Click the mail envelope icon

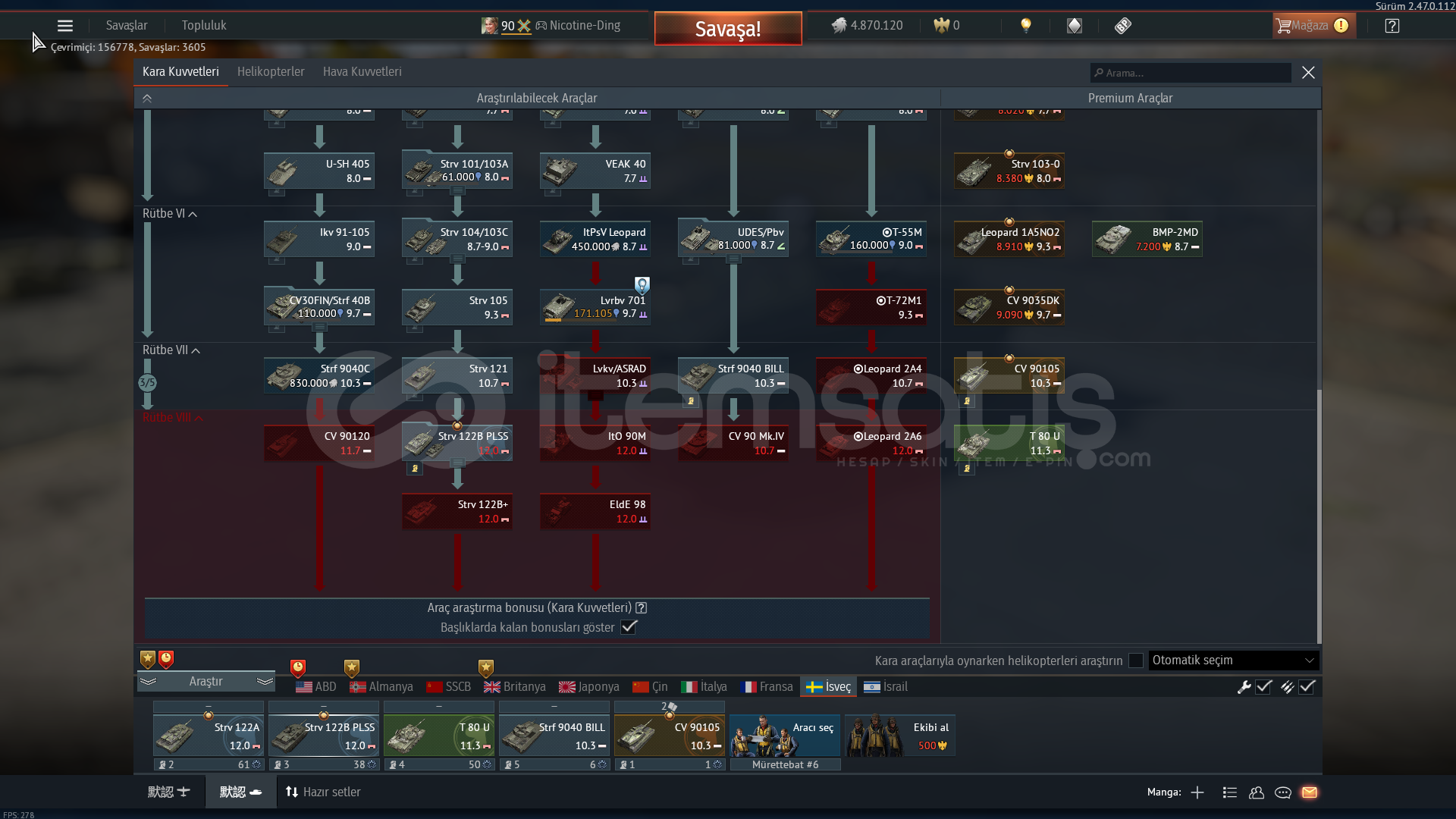[x=1310, y=792]
